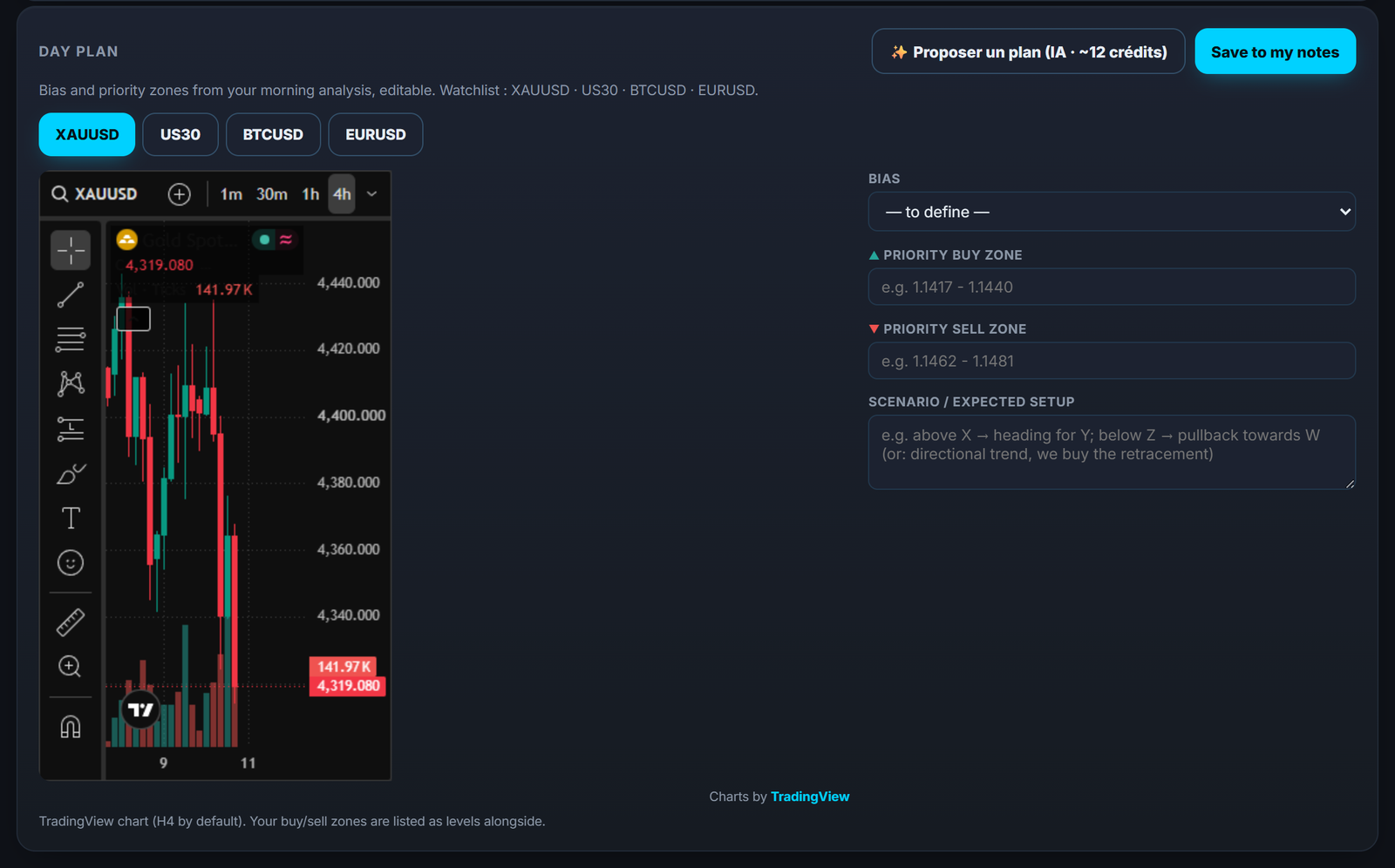The width and height of the screenshot is (1395, 868).
Task: Open the Fibonacci retracement tools
Action: [x=71, y=339]
